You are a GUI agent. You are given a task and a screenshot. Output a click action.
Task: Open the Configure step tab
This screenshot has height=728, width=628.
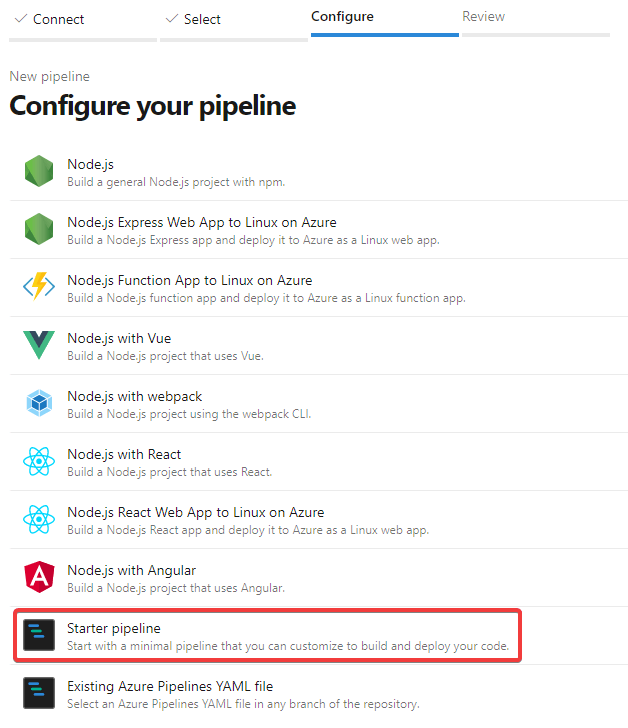(x=342, y=17)
